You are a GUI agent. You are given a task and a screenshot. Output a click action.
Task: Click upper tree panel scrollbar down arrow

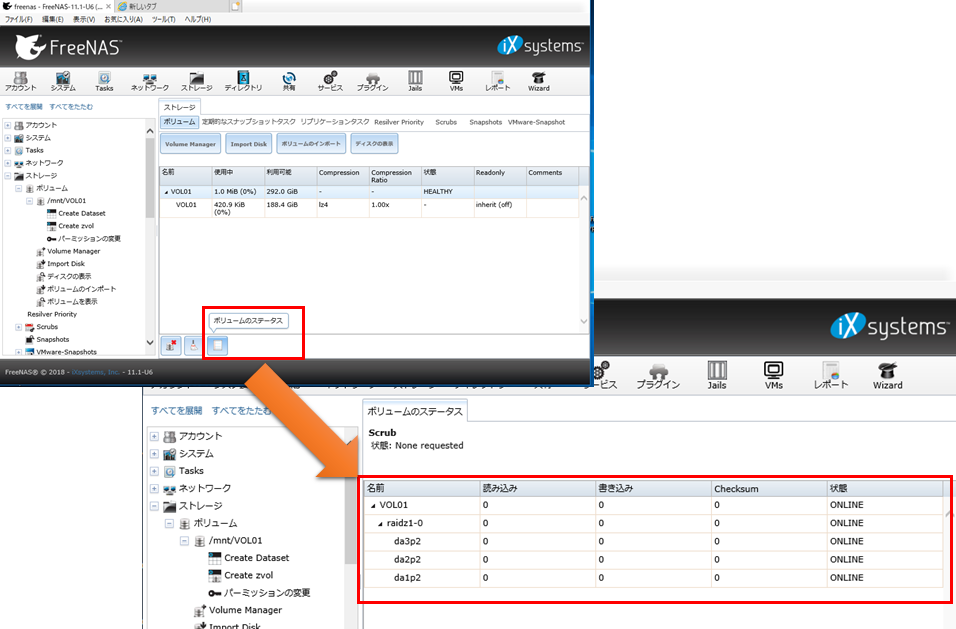[x=150, y=343]
